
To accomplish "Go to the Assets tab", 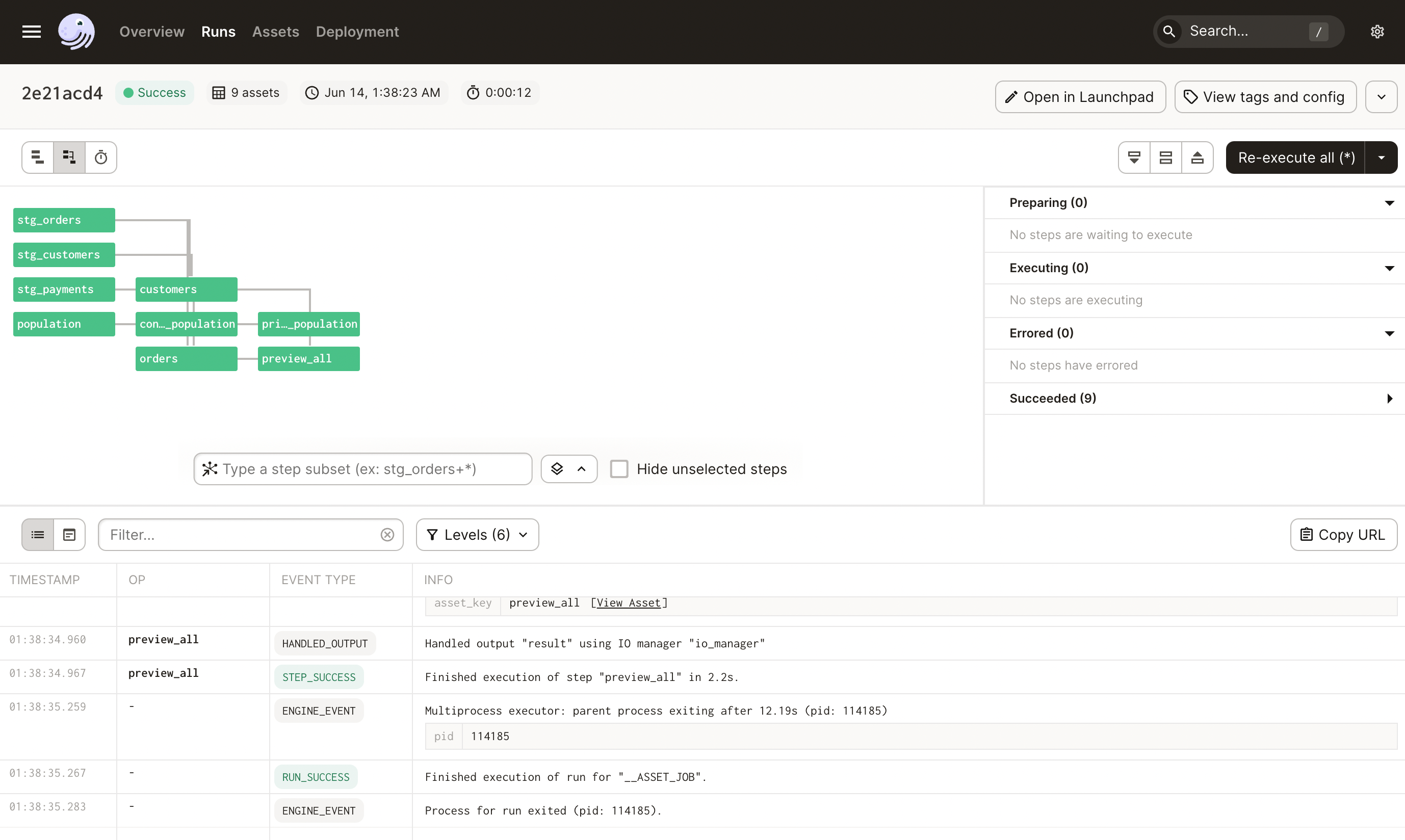I will click(x=276, y=32).
